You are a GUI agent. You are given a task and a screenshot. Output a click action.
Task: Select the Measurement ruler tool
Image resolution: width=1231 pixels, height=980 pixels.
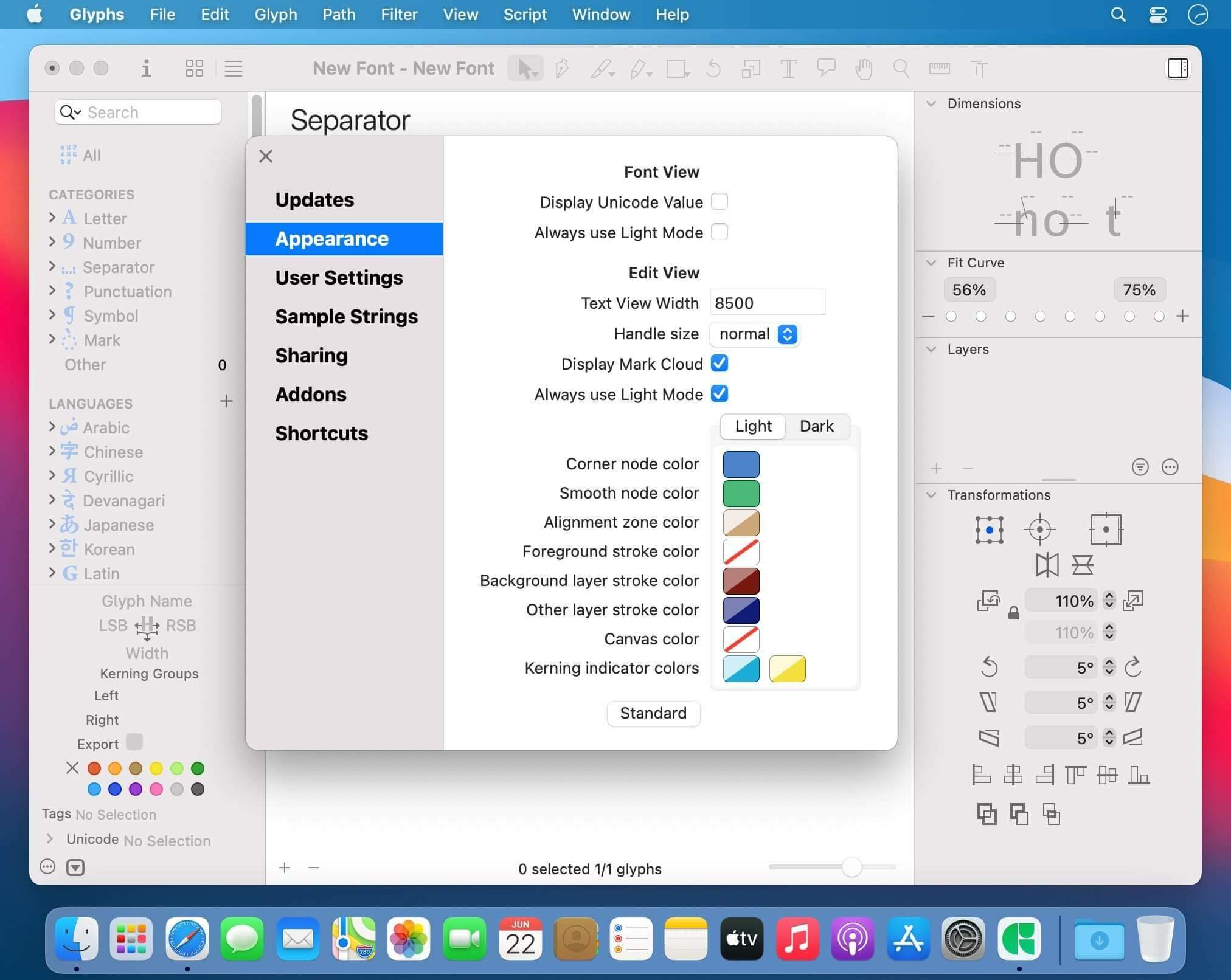click(939, 69)
